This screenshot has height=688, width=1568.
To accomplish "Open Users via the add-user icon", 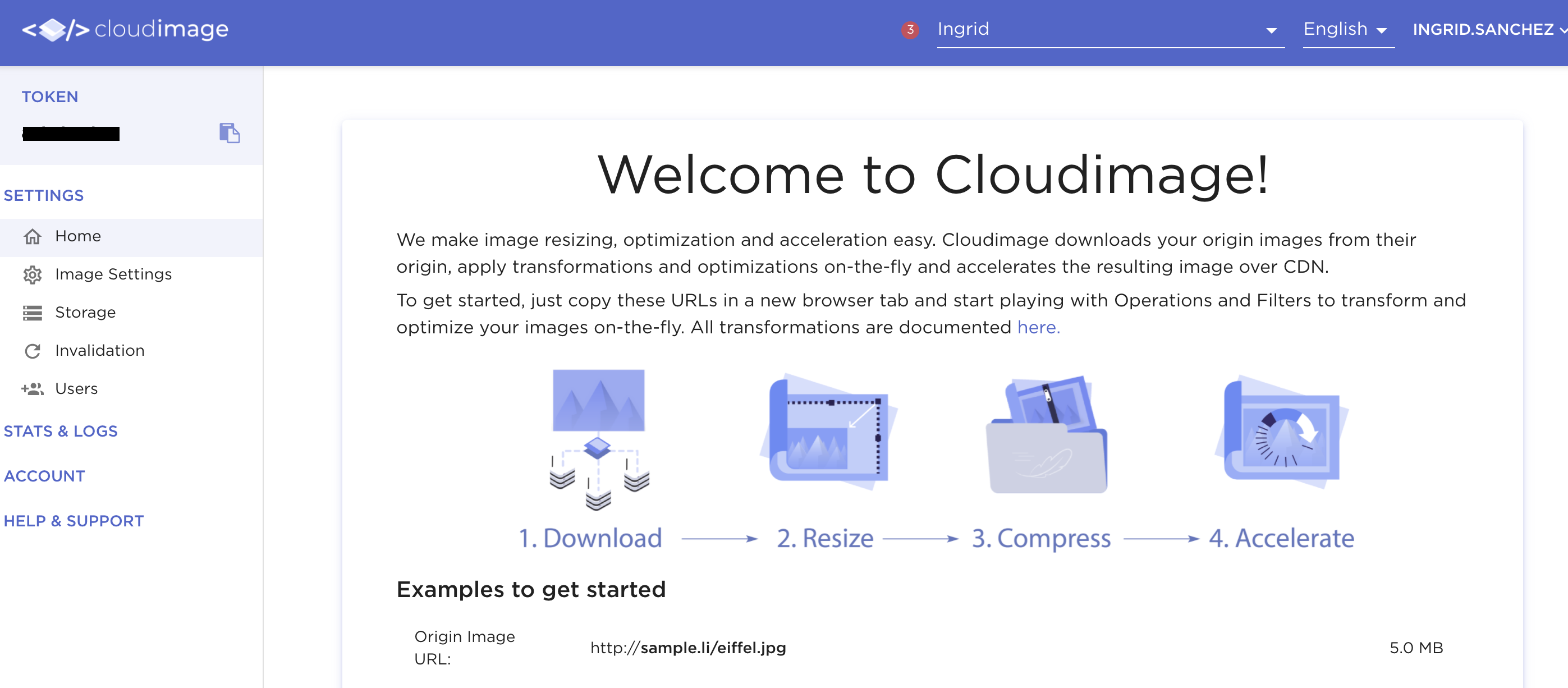I will pyautogui.click(x=33, y=388).
